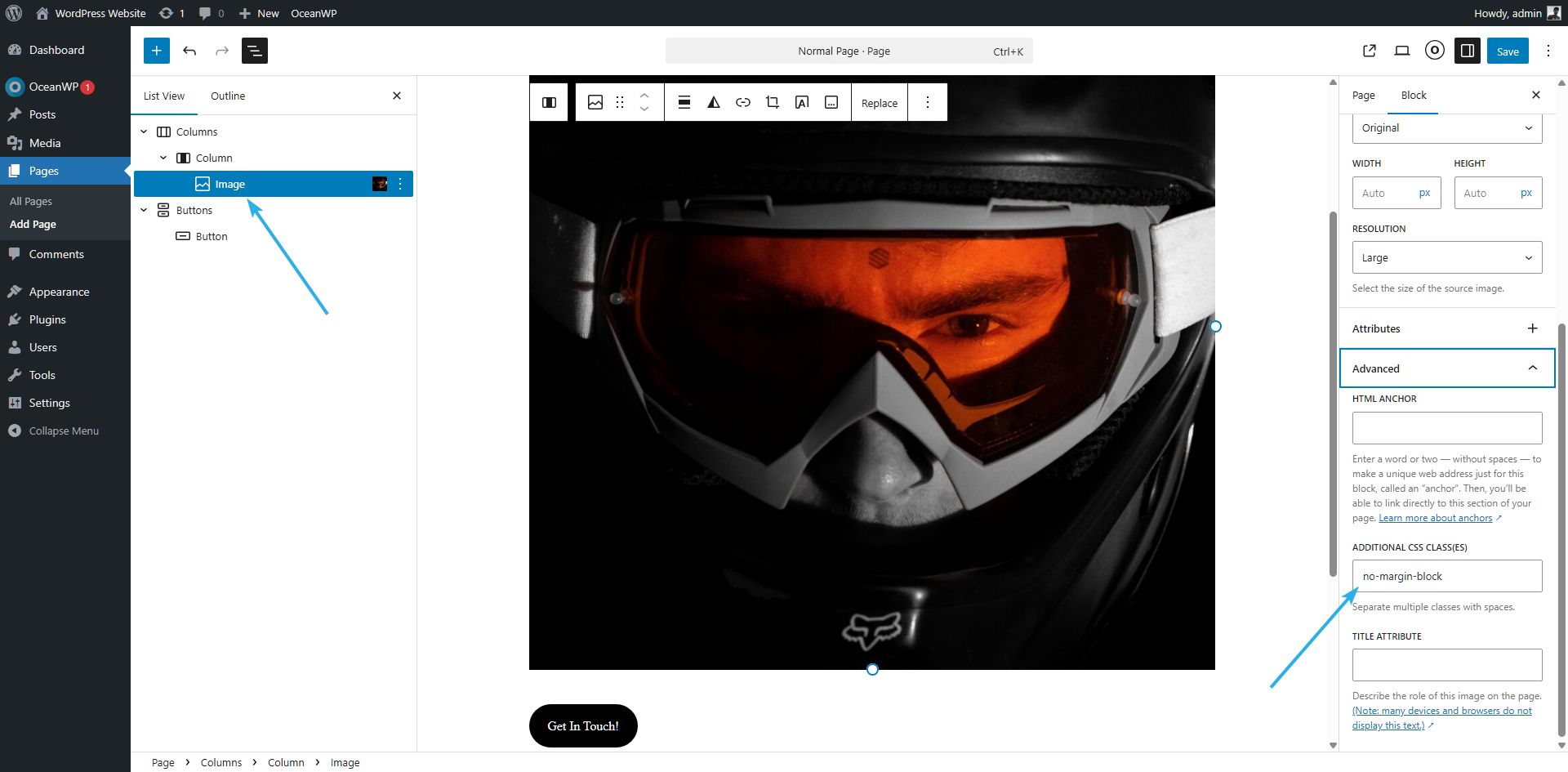Open the New content menu

click(x=259, y=13)
